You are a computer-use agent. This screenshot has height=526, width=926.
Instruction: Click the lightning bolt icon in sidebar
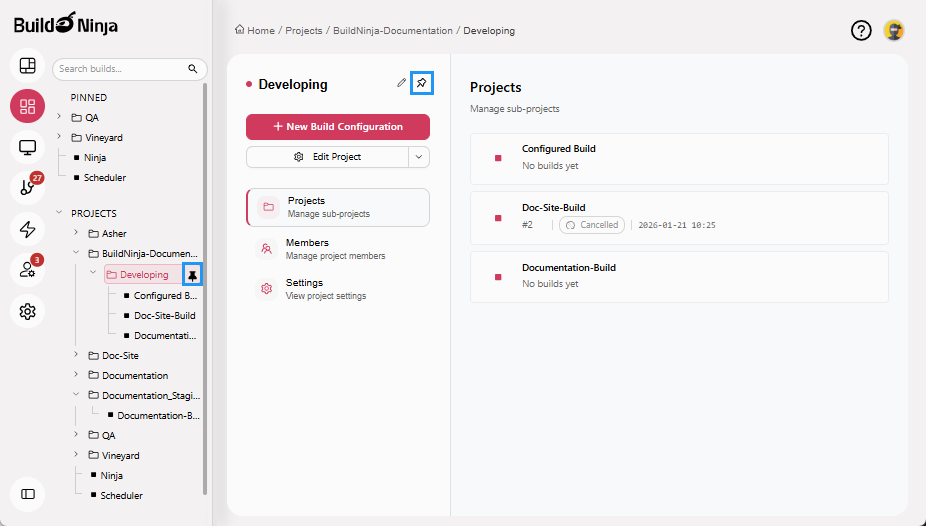28,229
